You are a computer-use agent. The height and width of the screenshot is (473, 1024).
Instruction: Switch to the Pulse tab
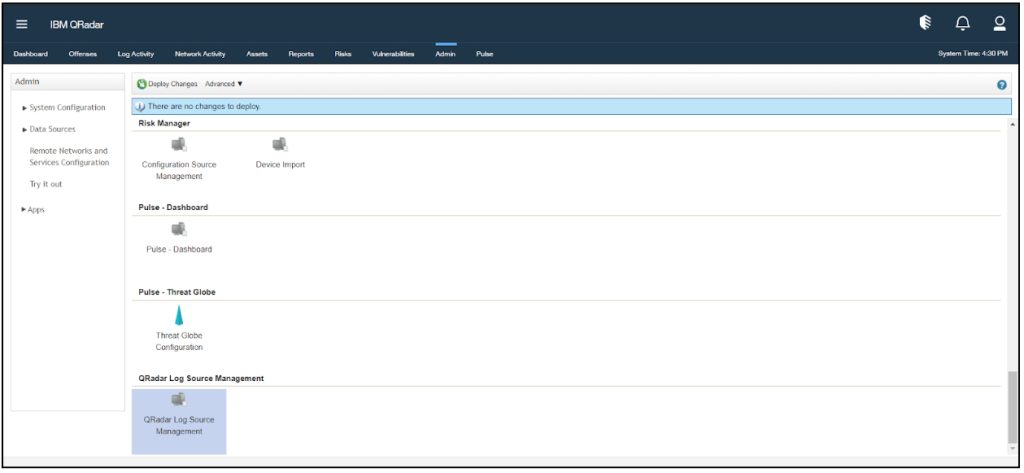[485, 54]
